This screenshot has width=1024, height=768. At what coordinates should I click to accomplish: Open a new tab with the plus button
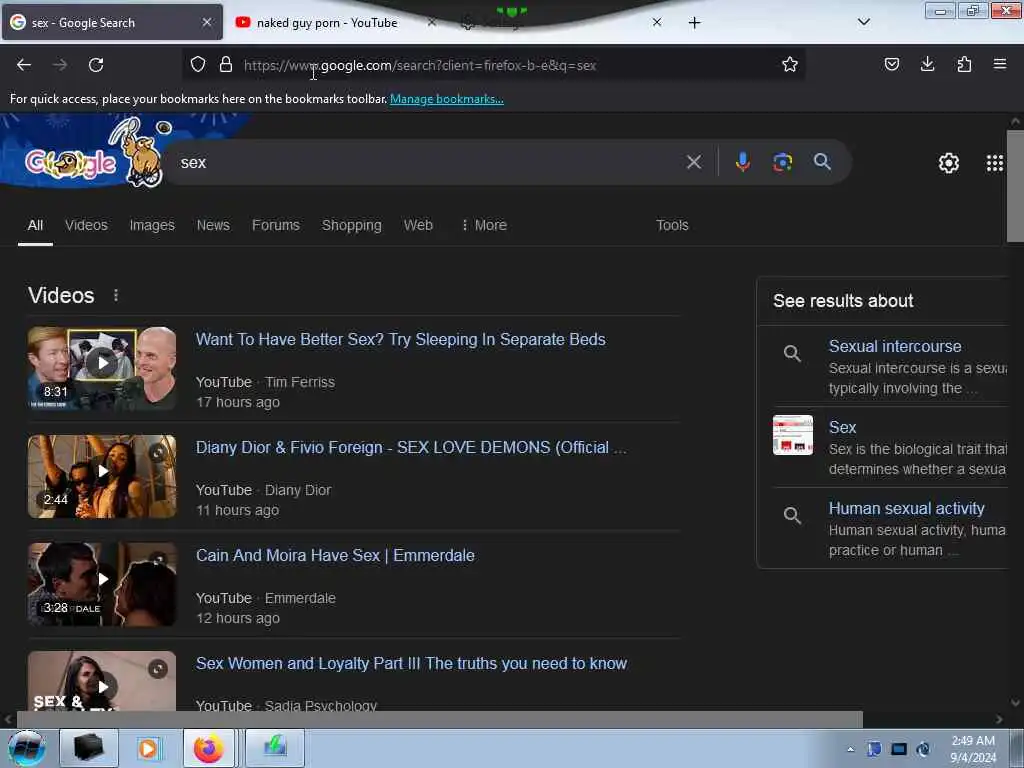pos(694,23)
